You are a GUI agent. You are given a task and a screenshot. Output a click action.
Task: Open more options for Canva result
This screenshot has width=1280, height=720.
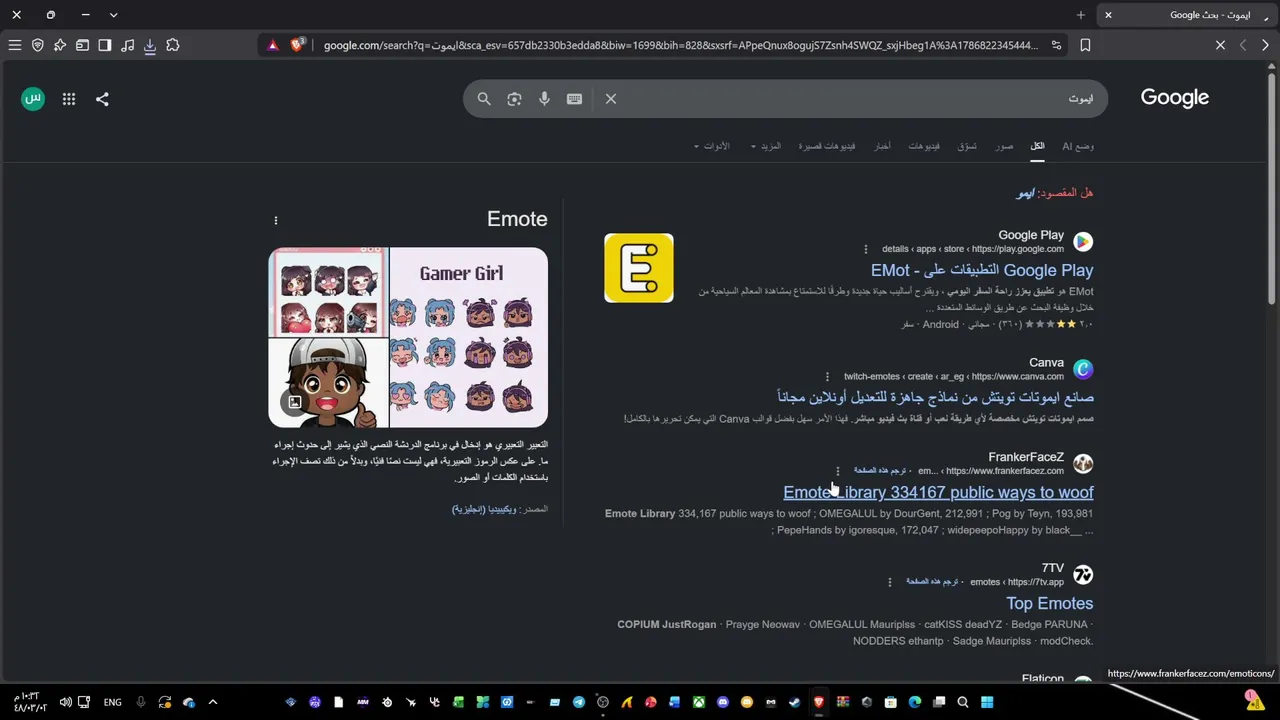827,377
